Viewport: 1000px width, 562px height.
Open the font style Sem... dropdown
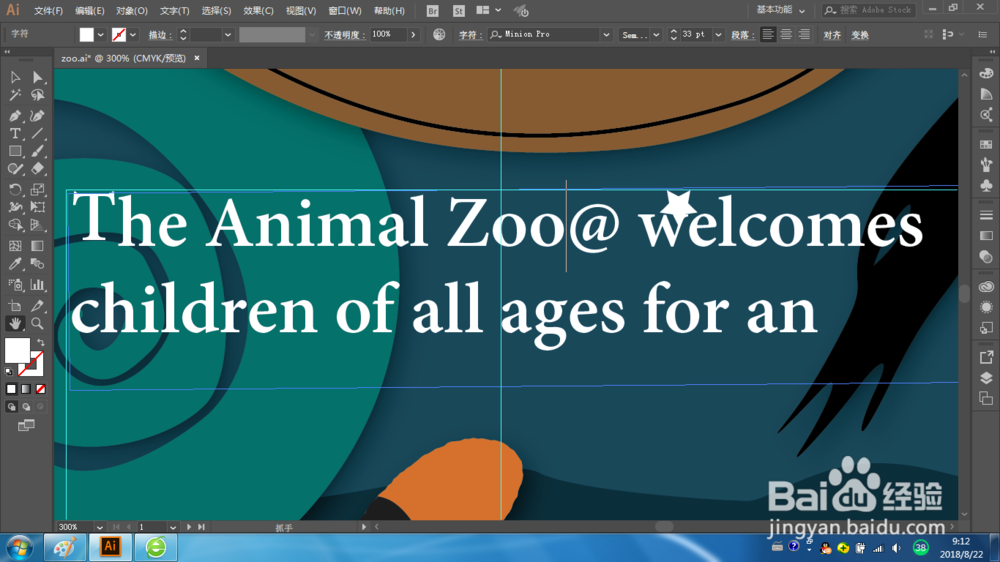coord(656,35)
